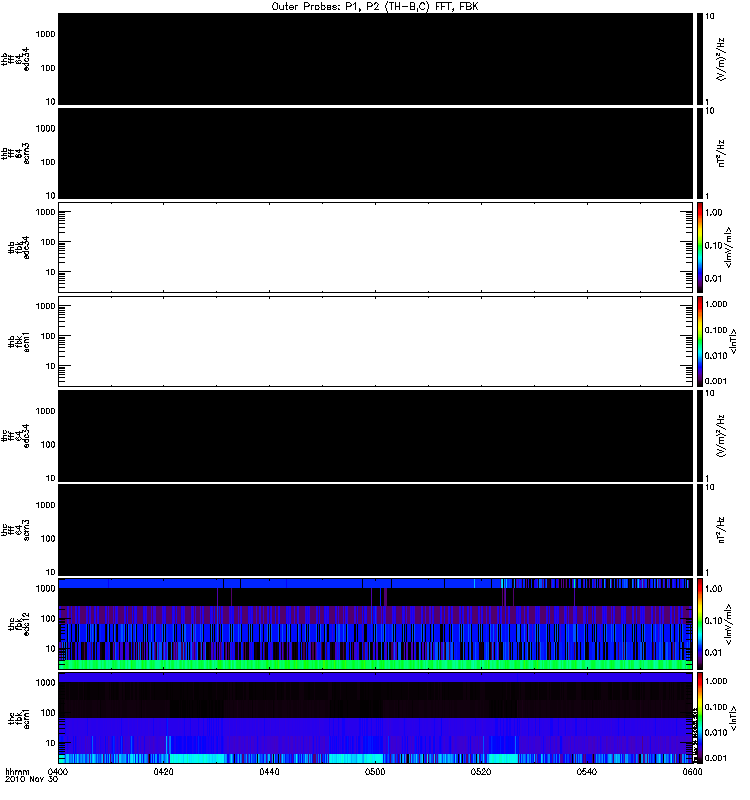Image resolution: width=750 pixels, height=800 pixels.
Task: Click the <|mV/m|> unit label of thb fbk edc34
Action: [728, 247]
